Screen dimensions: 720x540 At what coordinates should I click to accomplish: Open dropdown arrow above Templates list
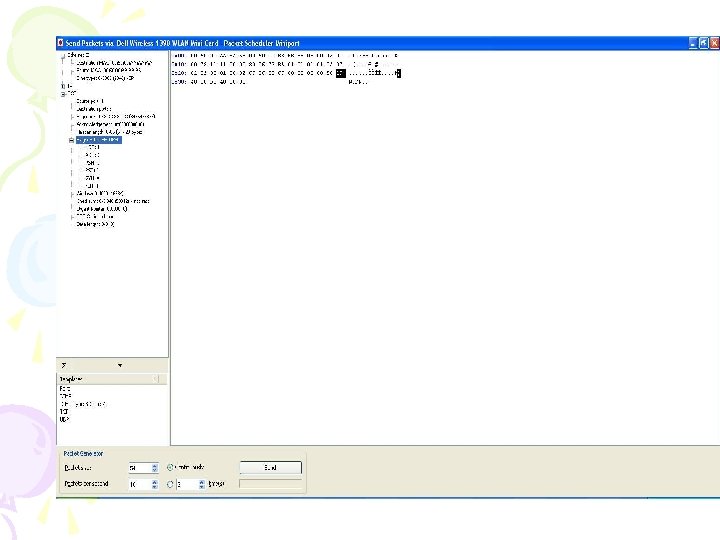(x=120, y=366)
